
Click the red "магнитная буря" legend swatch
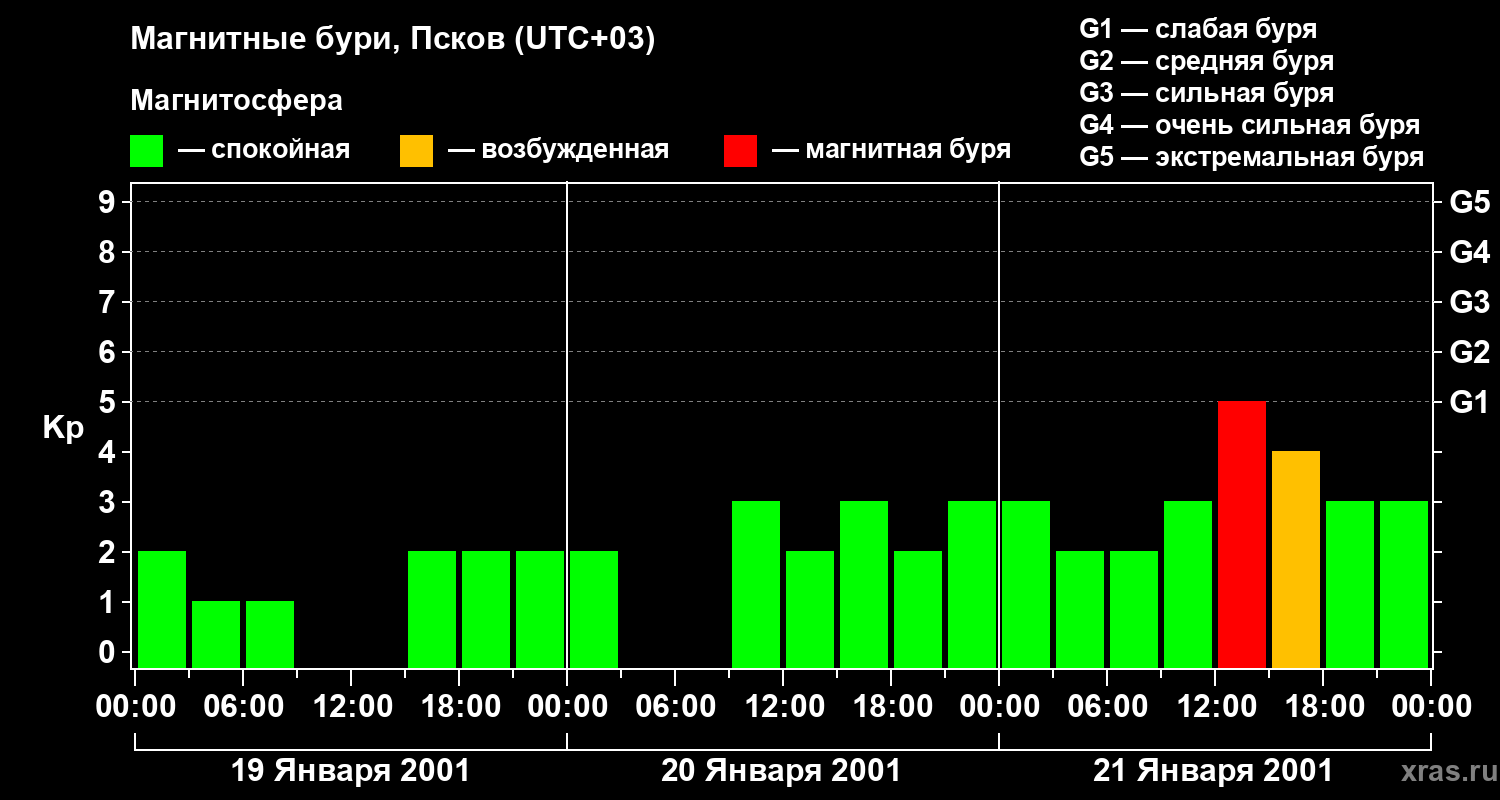[740, 151]
